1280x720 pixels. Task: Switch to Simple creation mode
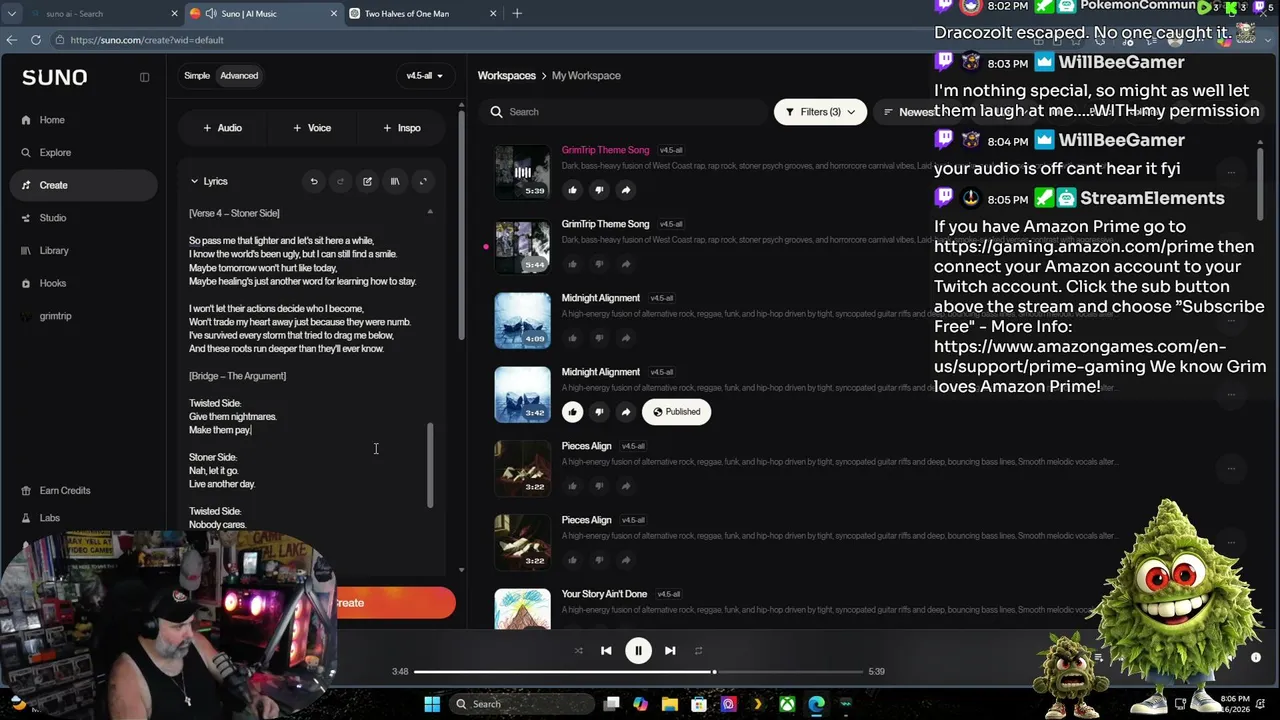click(197, 76)
